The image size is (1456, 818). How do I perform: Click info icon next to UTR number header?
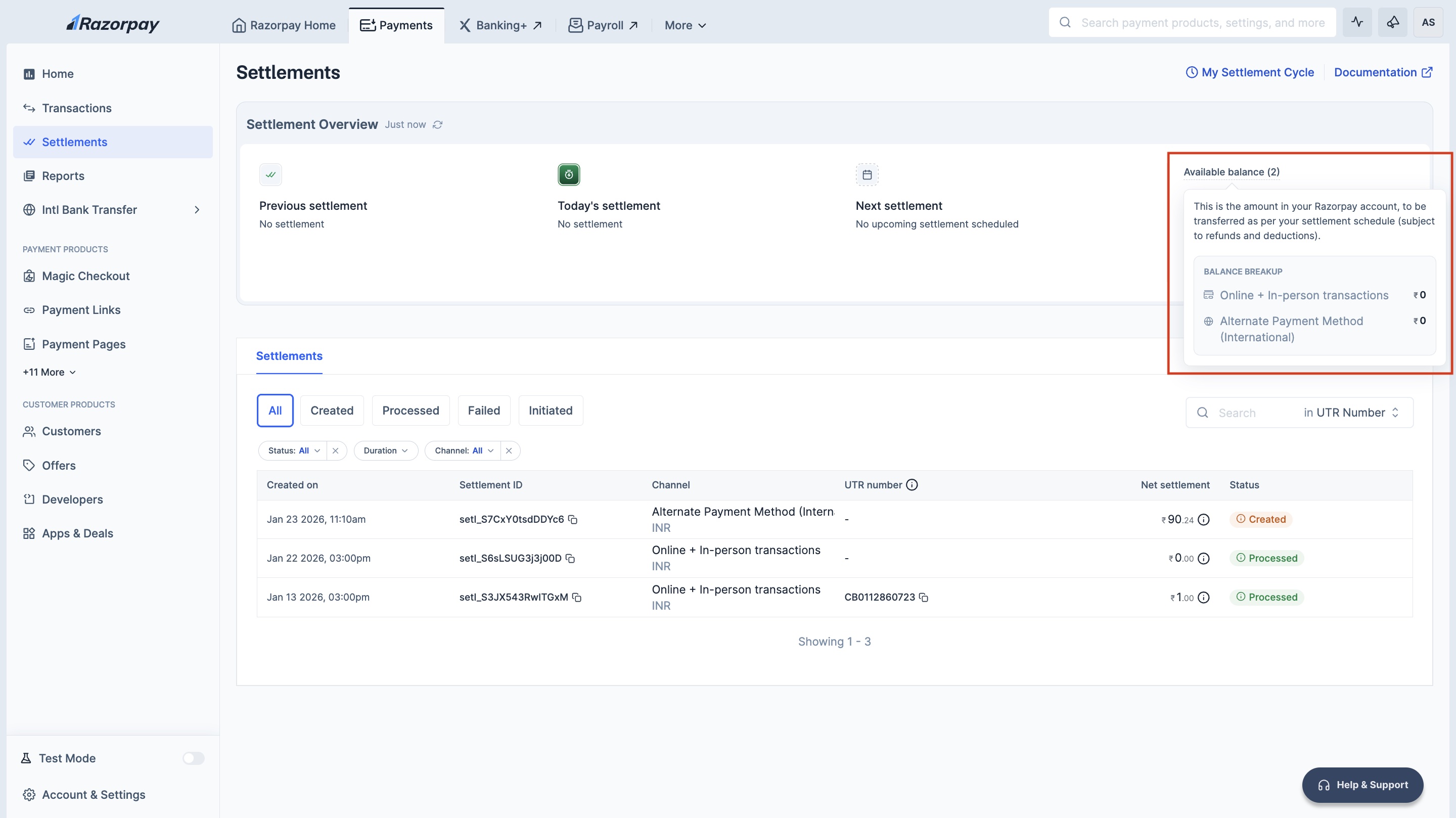click(x=912, y=484)
